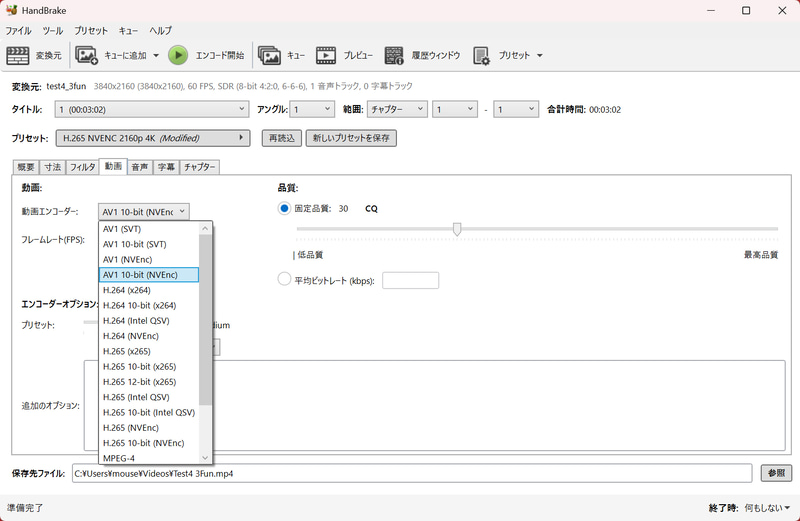The image size is (800, 521).
Task: Select H.265 (Intel QSV) encoder option
Action: [148, 397]
